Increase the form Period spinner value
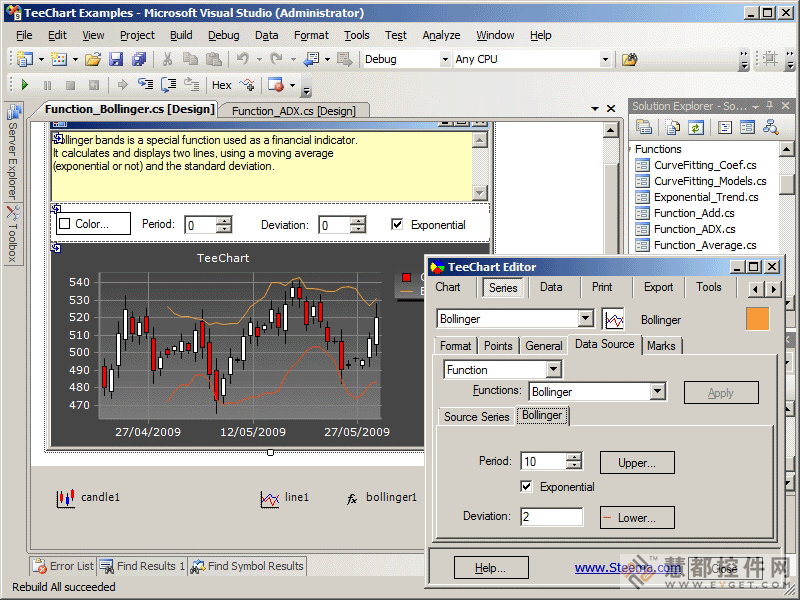This screenshot has width=800, height=600. 223,220
